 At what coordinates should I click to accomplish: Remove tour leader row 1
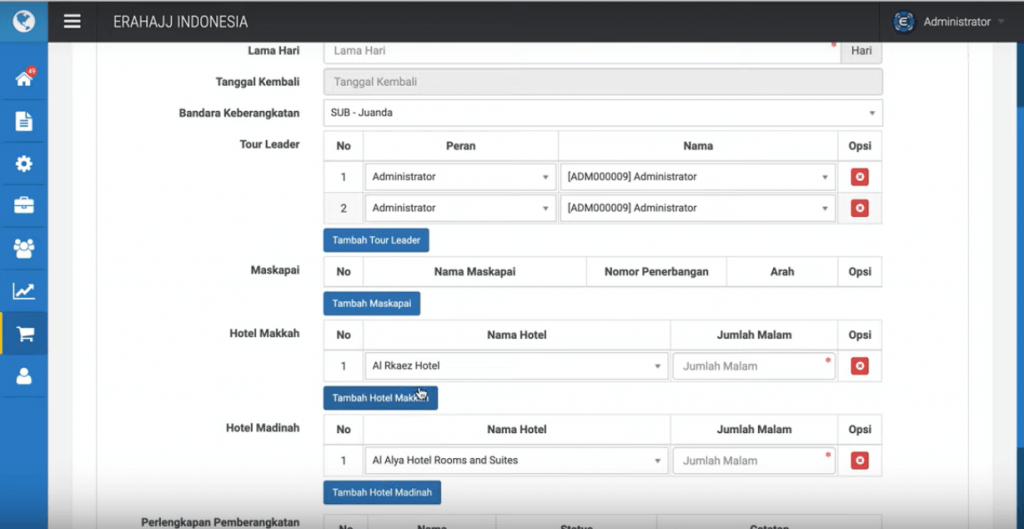pos(859,177)
